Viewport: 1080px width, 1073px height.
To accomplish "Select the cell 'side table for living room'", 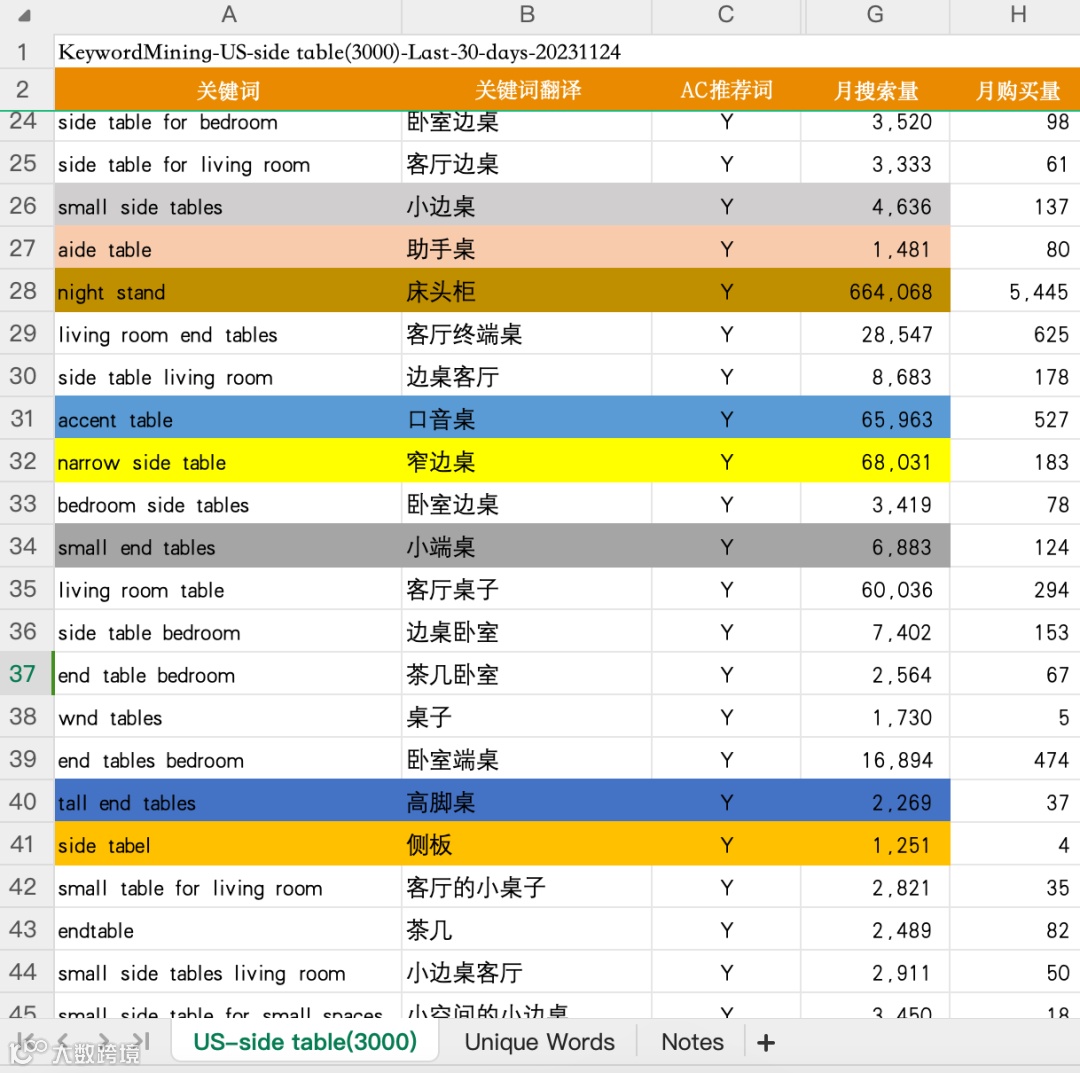I will [x=228, y=164].
